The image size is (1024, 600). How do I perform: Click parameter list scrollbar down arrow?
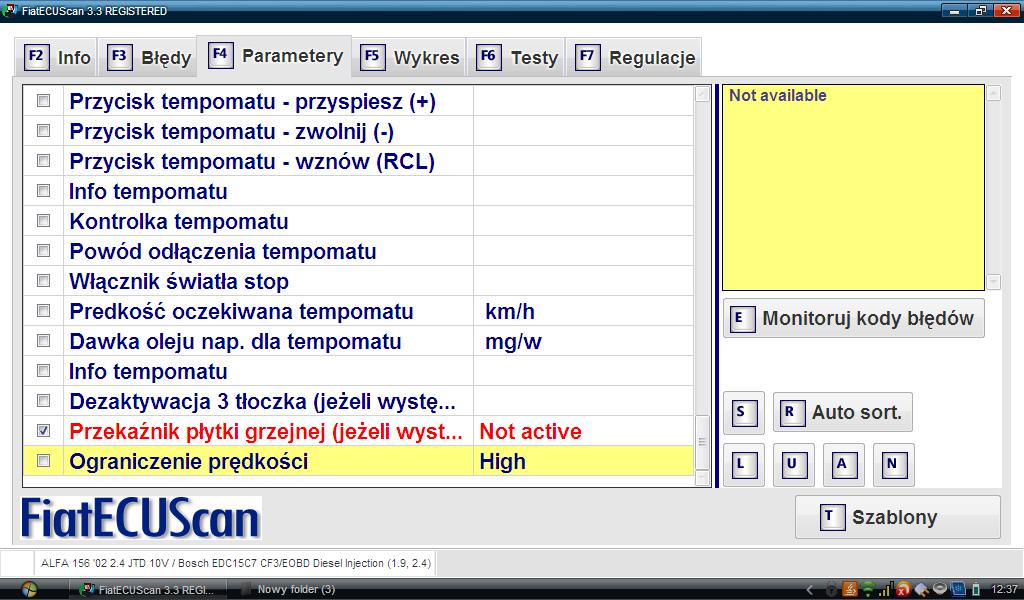pos(702,478)
